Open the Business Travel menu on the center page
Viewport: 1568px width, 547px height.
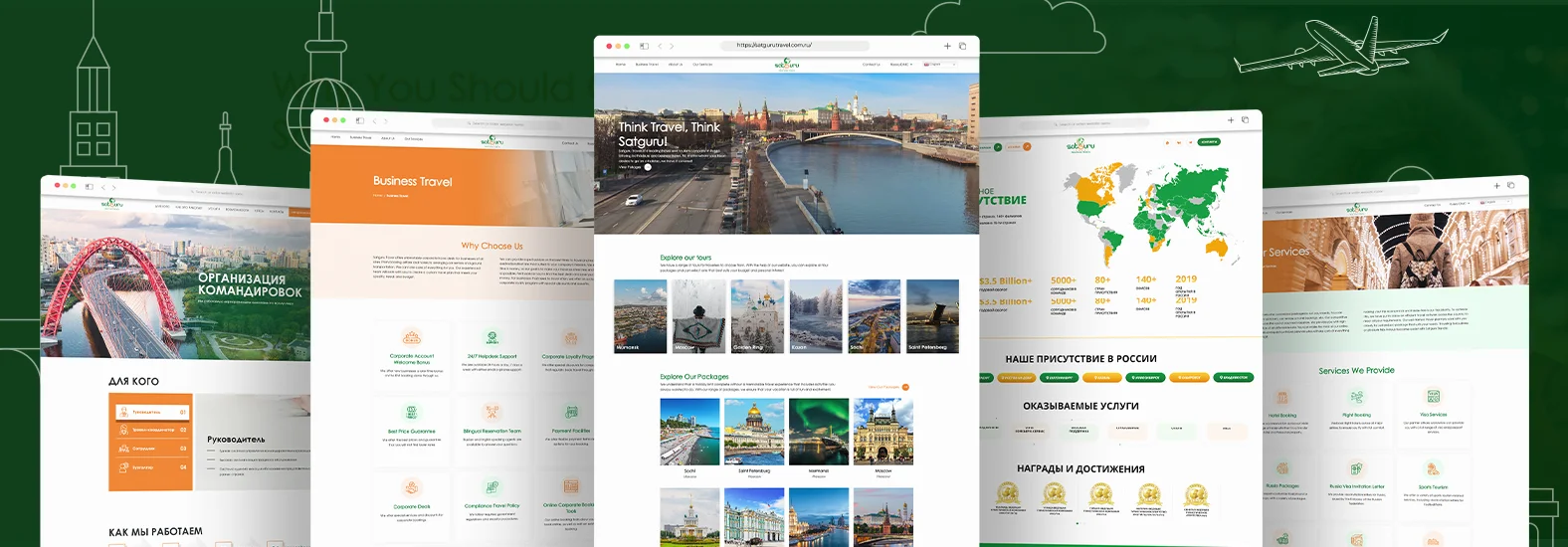point(647,65)
